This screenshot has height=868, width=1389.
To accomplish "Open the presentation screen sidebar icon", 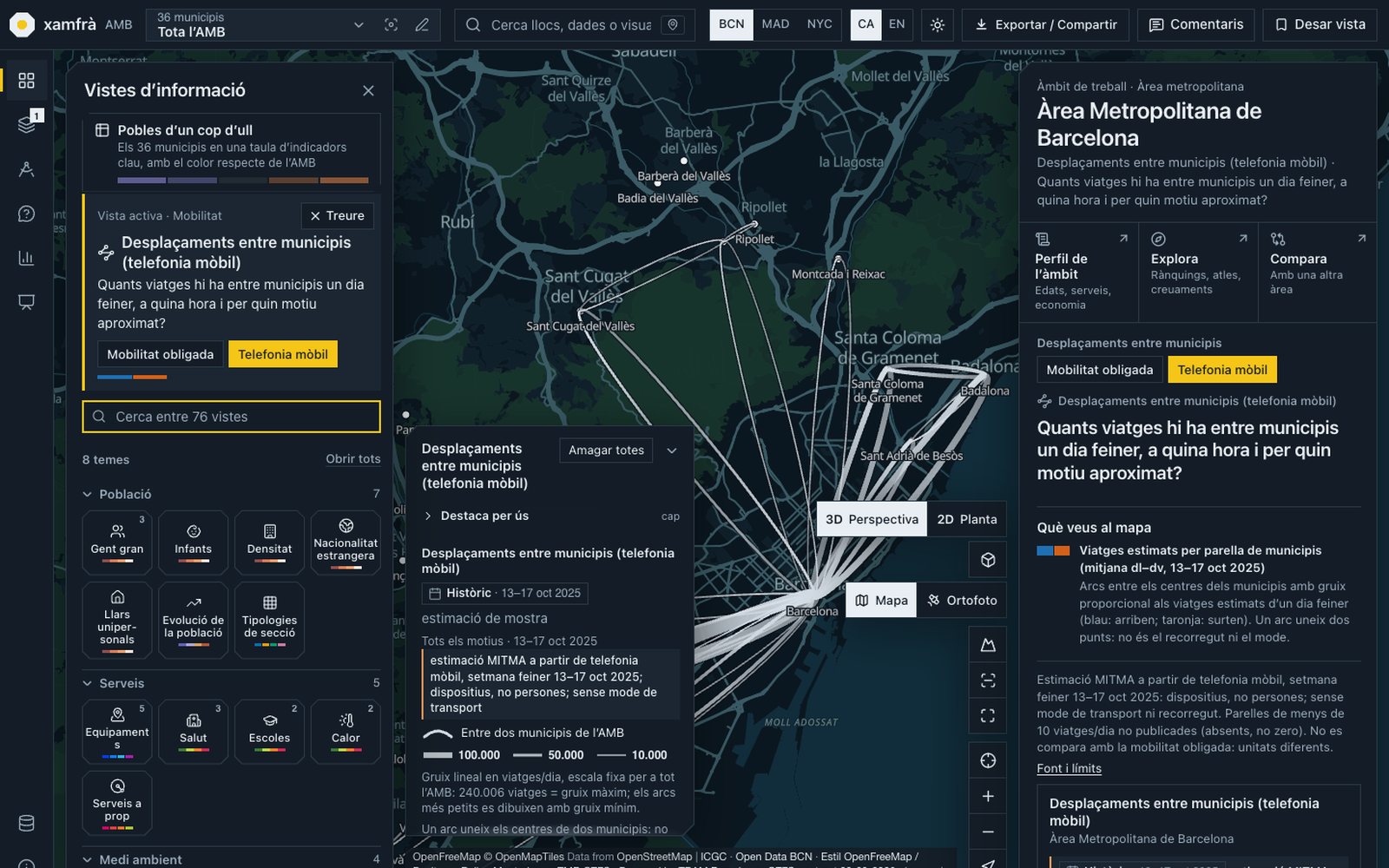I will pyautogui.click(x=26, y=302).
